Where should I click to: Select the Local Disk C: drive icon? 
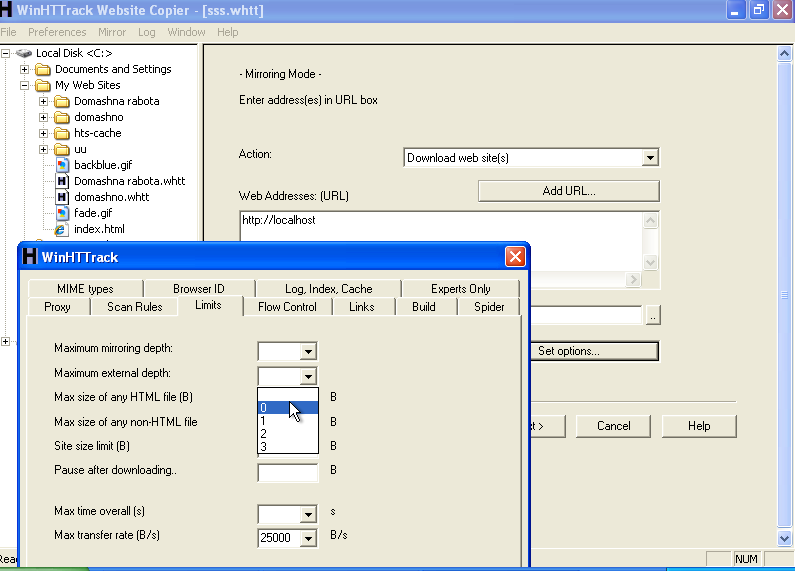[x=24, y=53]
